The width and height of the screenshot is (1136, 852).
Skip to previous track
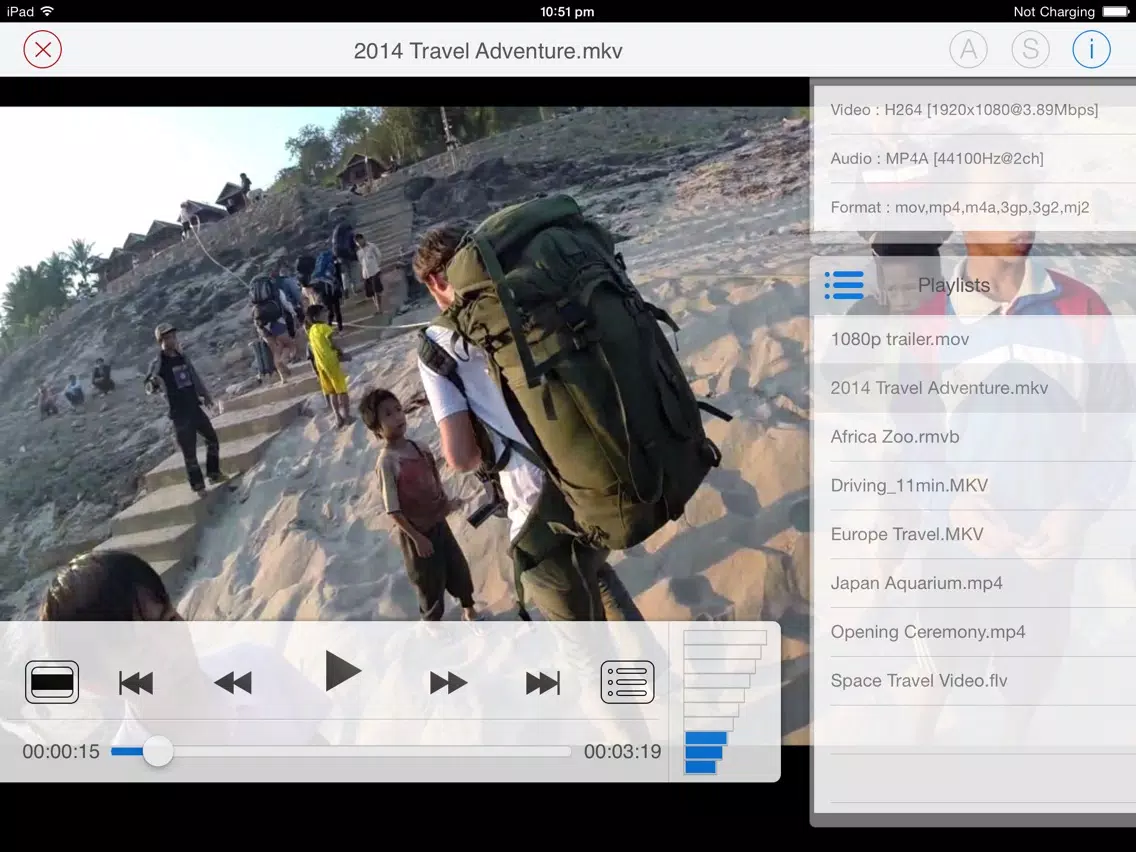click(x=136, y=683)
